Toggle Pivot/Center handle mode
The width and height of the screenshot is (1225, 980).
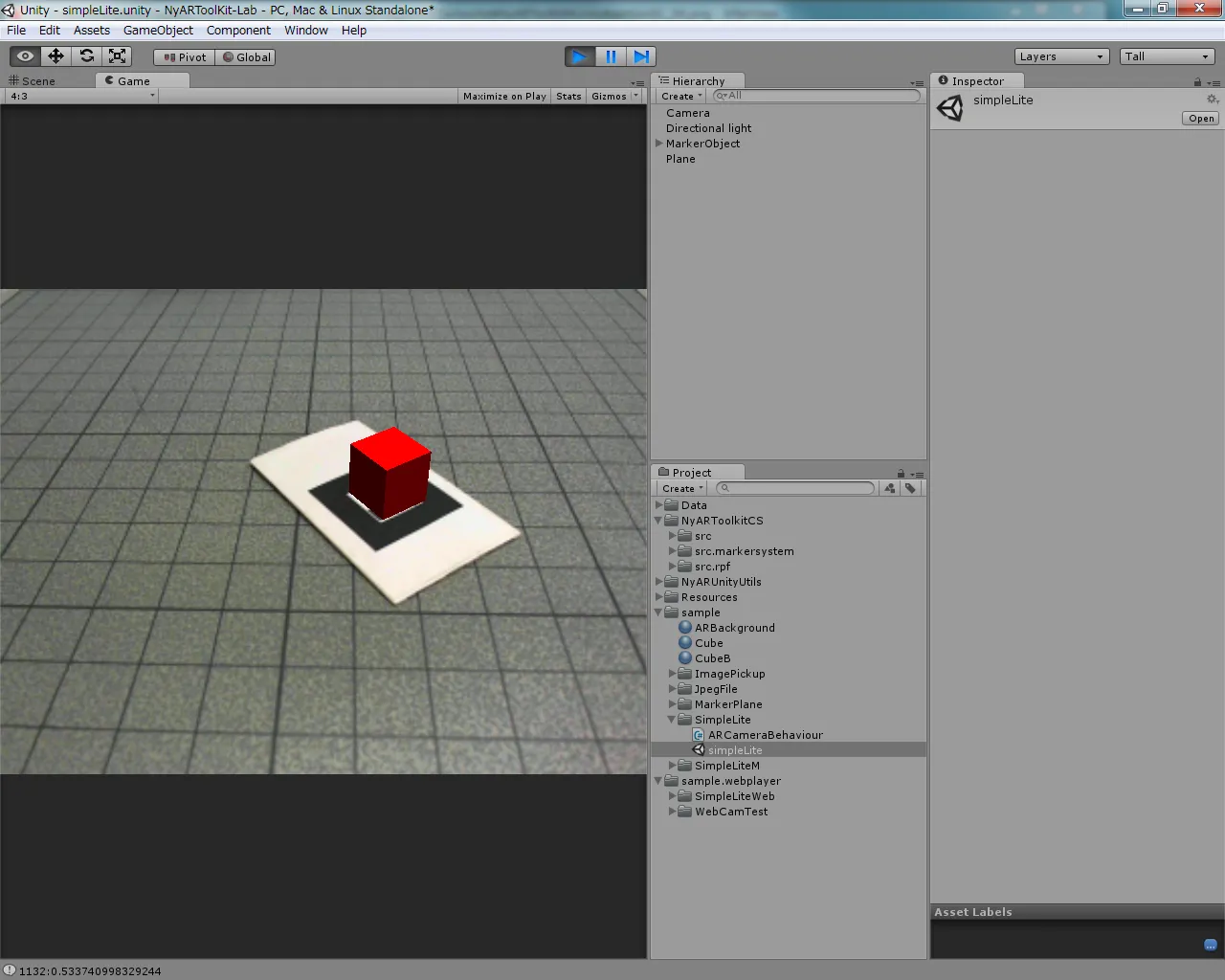coord(185,57)
